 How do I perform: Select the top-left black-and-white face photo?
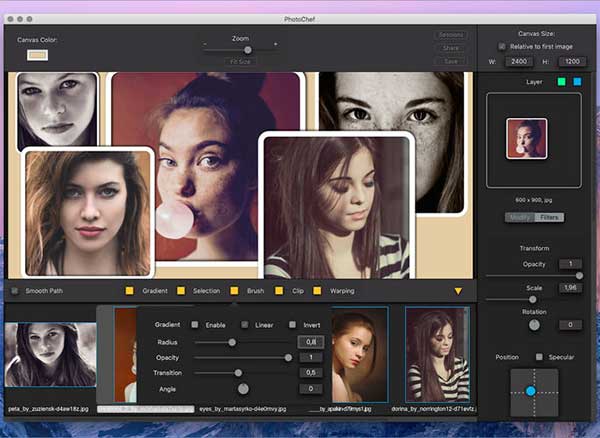click(x=57, y=109)
